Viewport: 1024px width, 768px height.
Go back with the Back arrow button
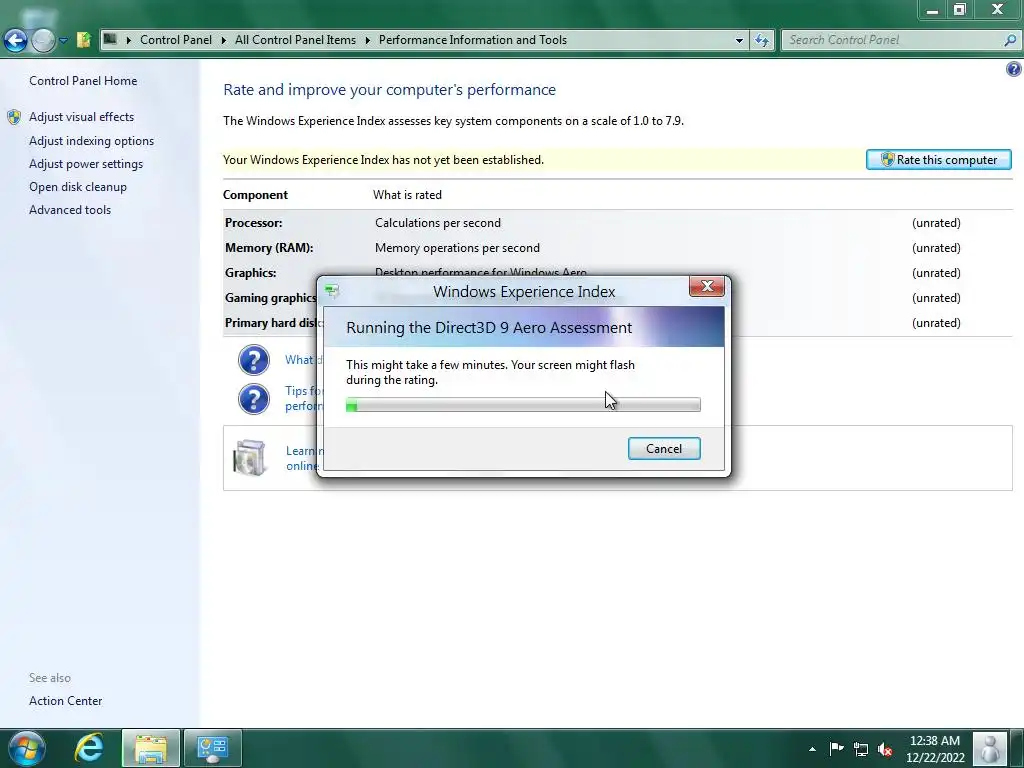tap(15, 40)
